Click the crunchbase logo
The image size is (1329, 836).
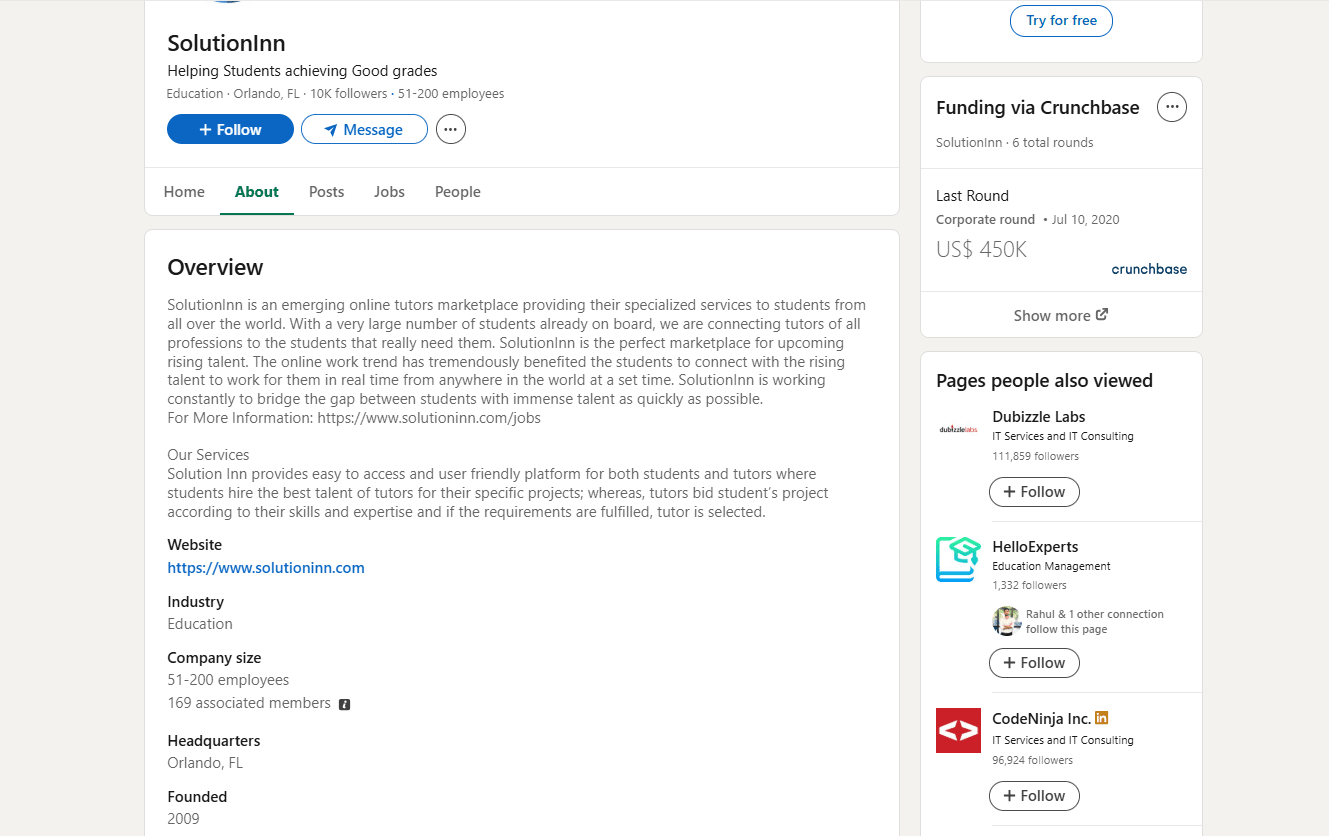point(1149,269)
